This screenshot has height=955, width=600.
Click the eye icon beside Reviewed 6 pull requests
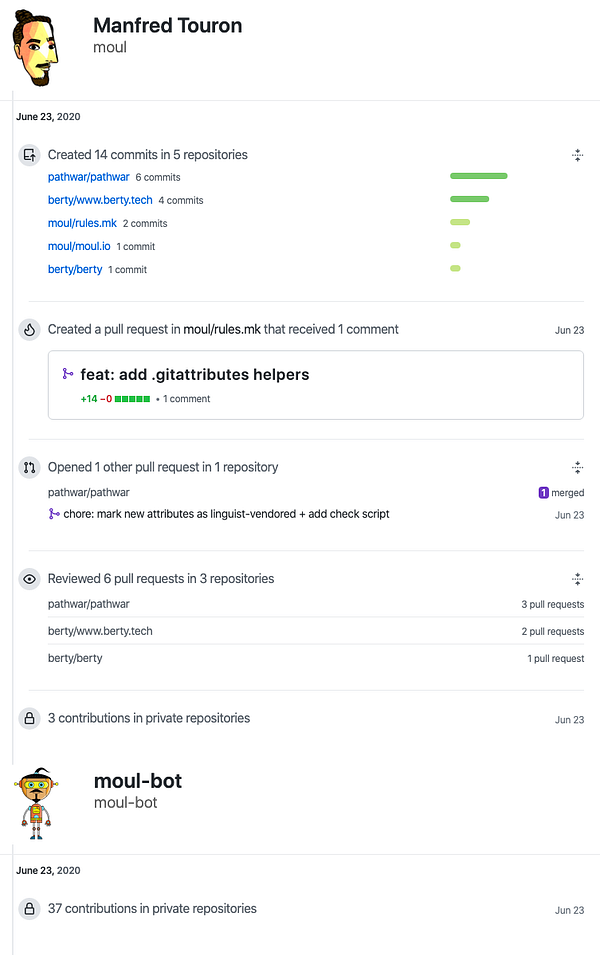[x=29, y=579]
